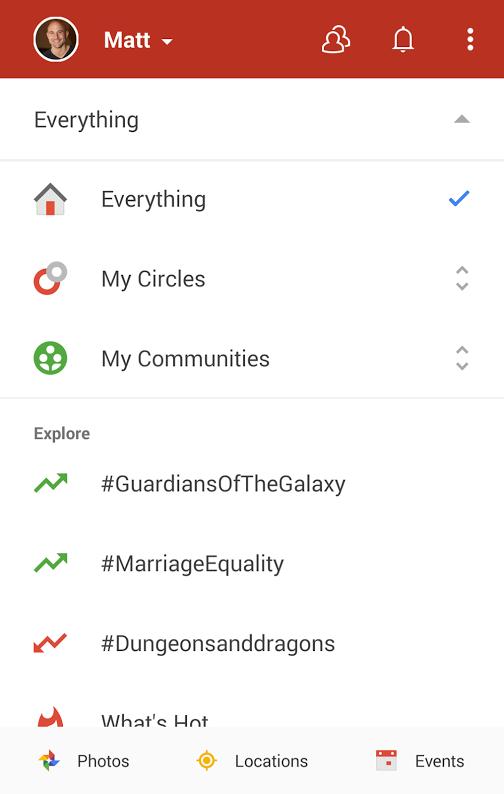Image resolution: width=504 pixels, height=794 pixels.
Task: Open What's Hot flame icon
Action: point(50,718)
